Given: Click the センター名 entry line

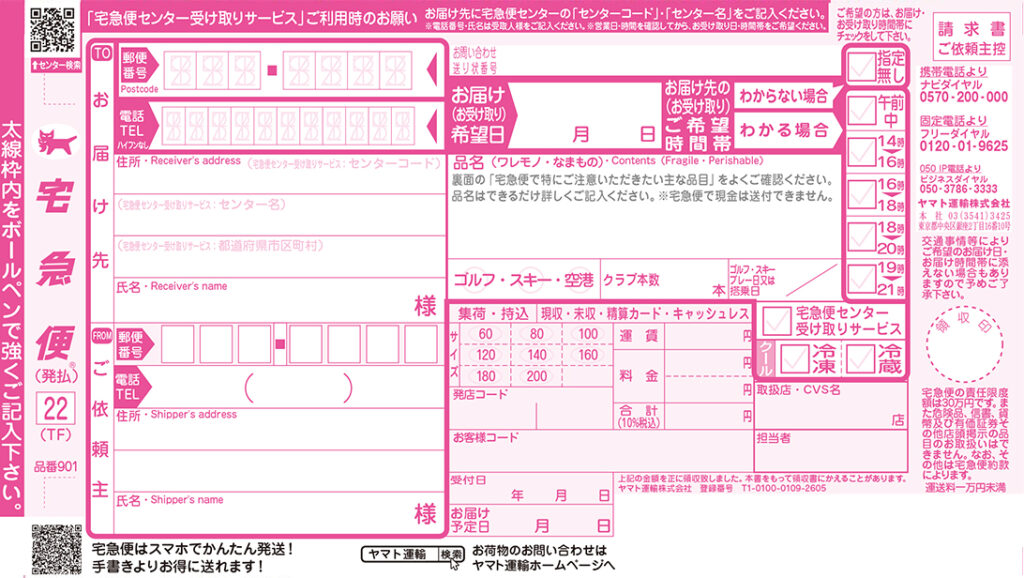Looking at the screenshot, I should point(280,215).
